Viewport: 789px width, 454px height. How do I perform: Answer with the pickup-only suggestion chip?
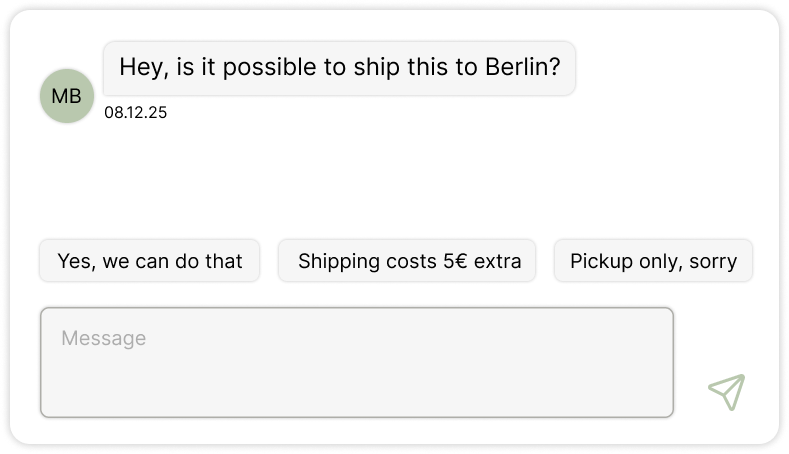[653, 261]
